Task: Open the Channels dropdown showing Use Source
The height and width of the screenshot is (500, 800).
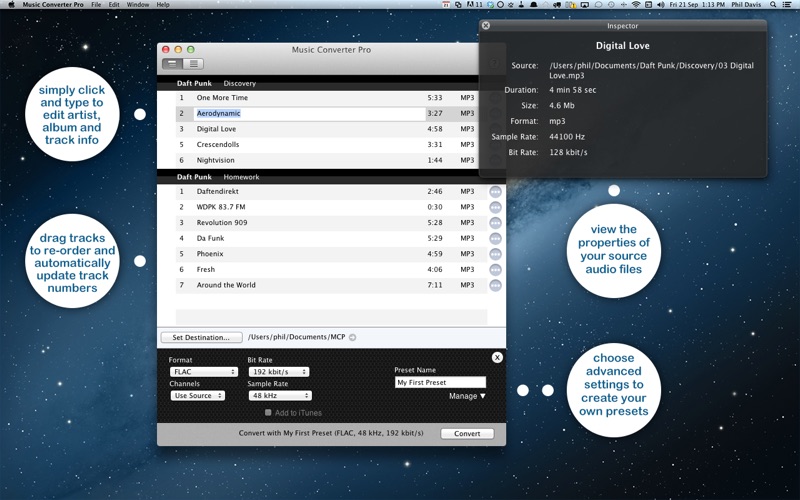Action: pos(197,396)
